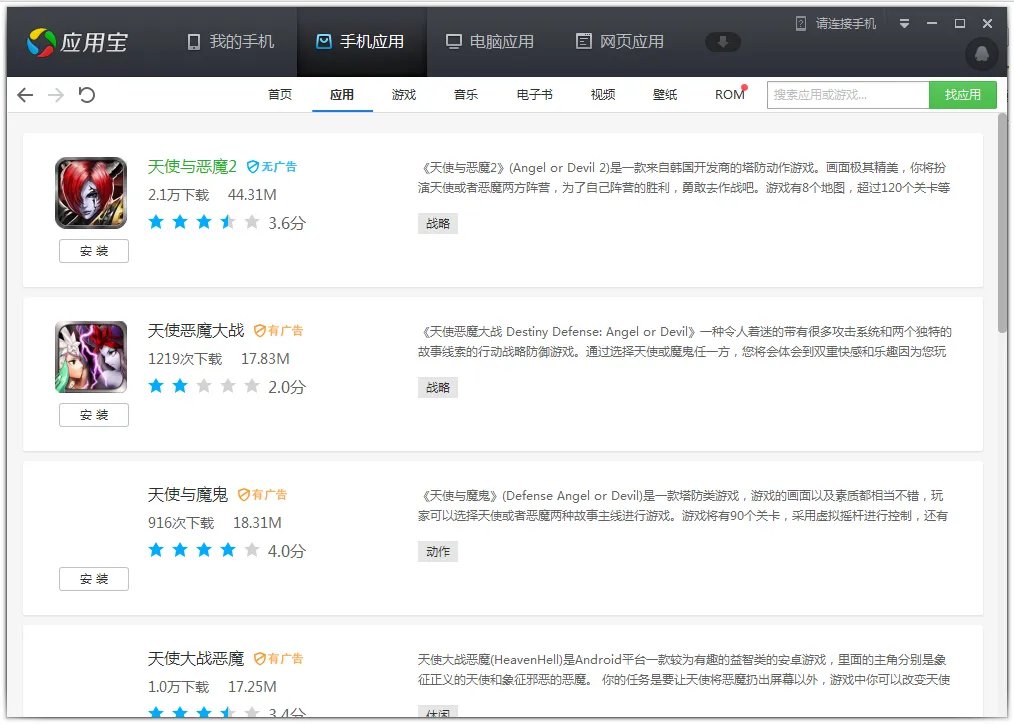Image resolution: width=1014 pixels, height=724 pixels.
Task: Select the 游戏 category
Action: click(x=404, y=95)
